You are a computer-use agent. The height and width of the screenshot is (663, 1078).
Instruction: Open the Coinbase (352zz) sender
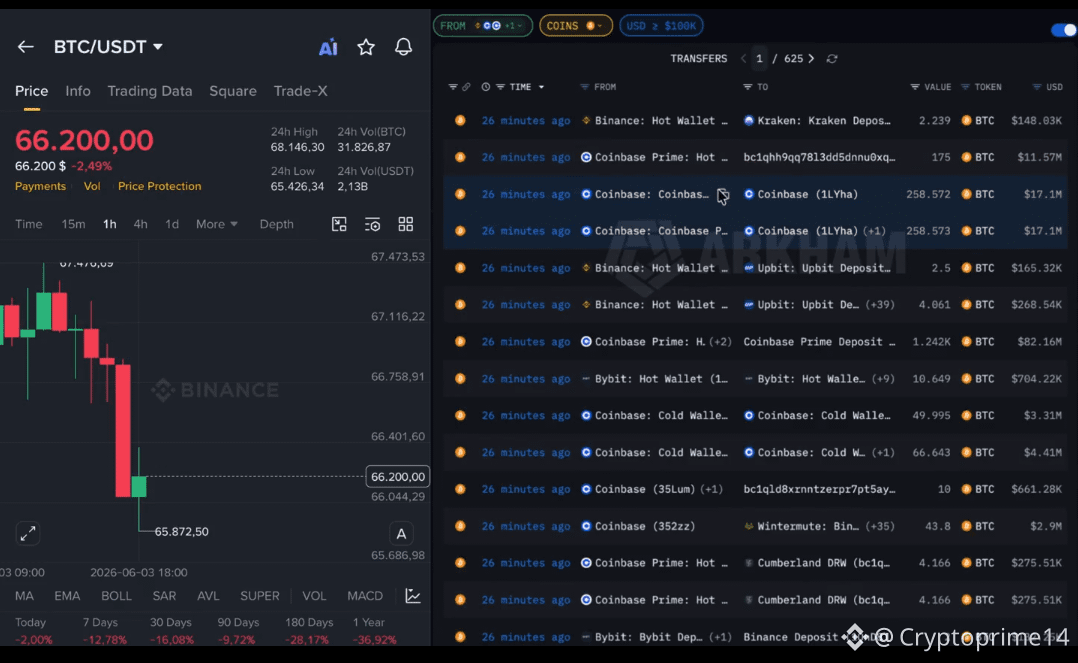coord(638,526)
